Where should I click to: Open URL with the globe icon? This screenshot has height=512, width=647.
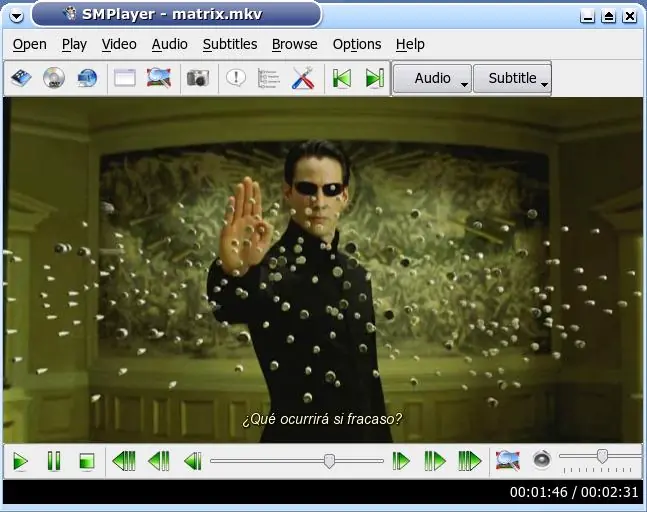pyautogui.click(x=87, y=78)
